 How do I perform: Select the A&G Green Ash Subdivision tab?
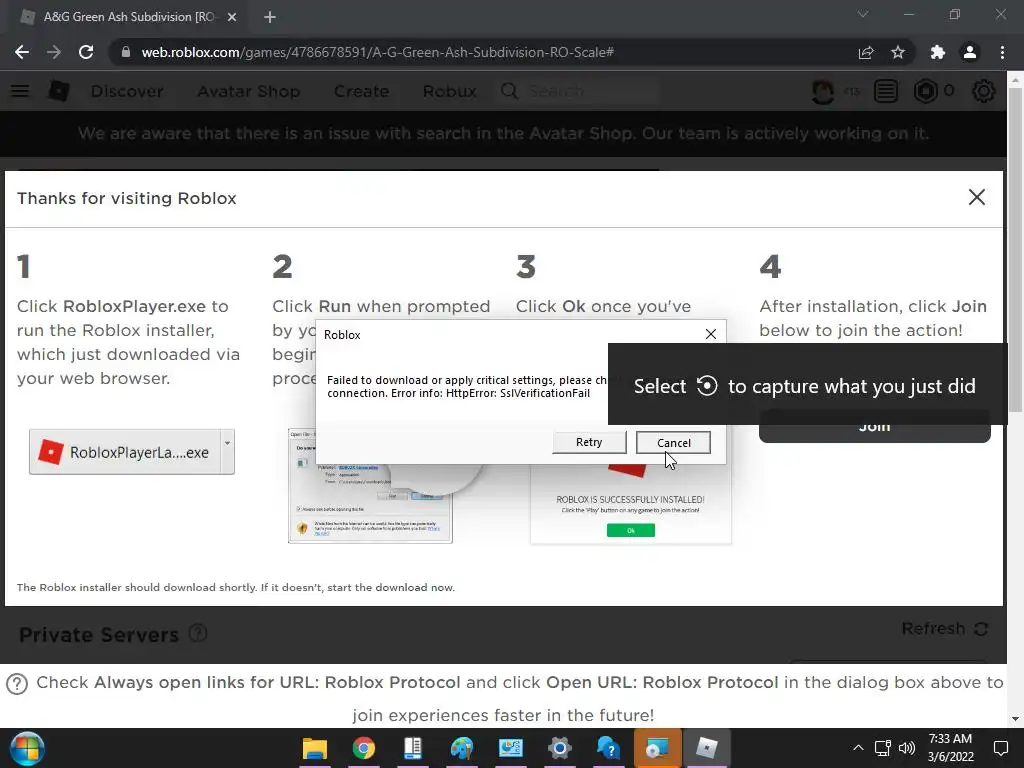129,17
